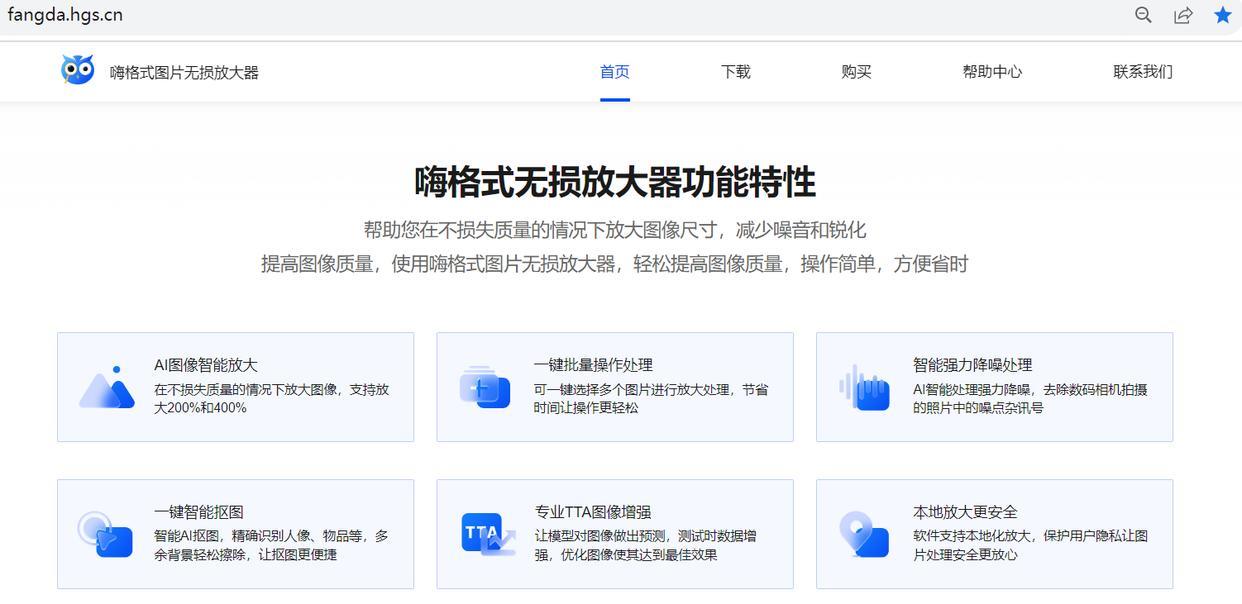Viewport: 1242px width, 604px height.
Task: Go to 帮助中心 page
Action: click(x=992, y=72)
